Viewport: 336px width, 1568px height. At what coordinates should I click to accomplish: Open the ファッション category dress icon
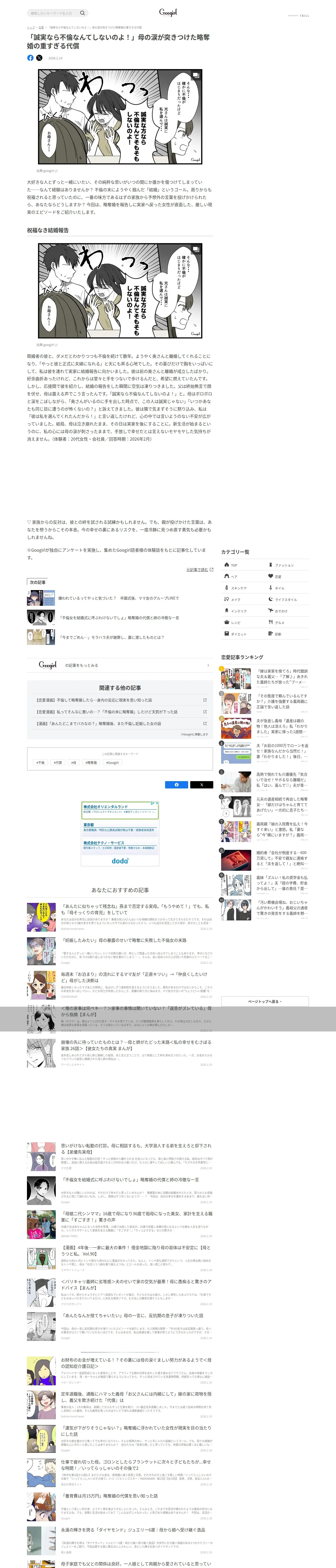point(271,565)
